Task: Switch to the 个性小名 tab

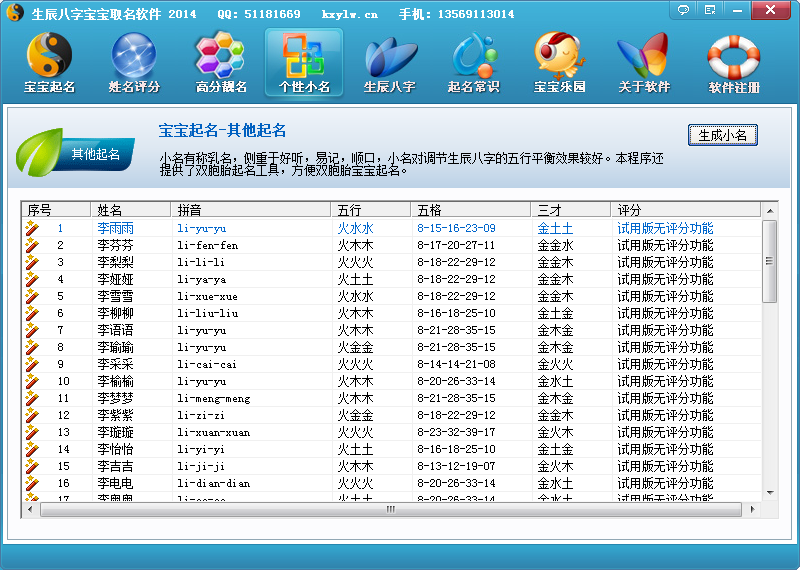Action: (x=304, y=62)
